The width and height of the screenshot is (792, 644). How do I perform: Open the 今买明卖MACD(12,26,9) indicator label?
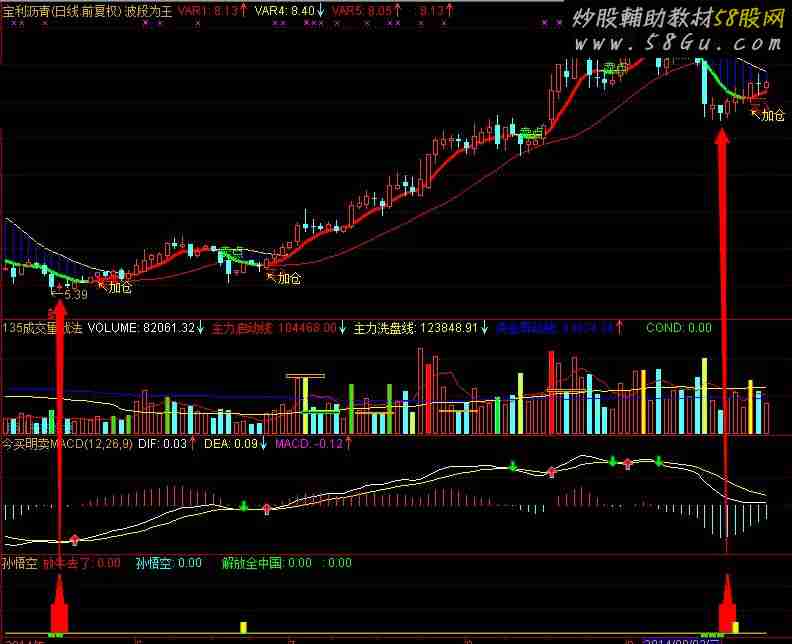68,444
